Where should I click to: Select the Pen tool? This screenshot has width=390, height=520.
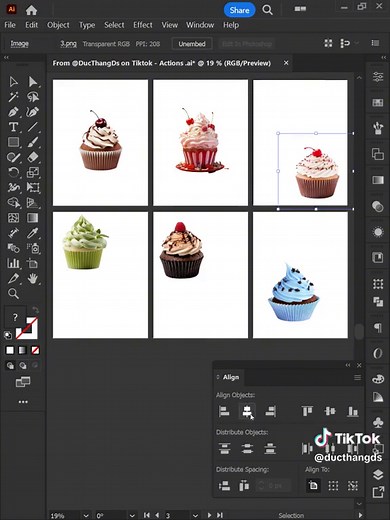(13, 112)
